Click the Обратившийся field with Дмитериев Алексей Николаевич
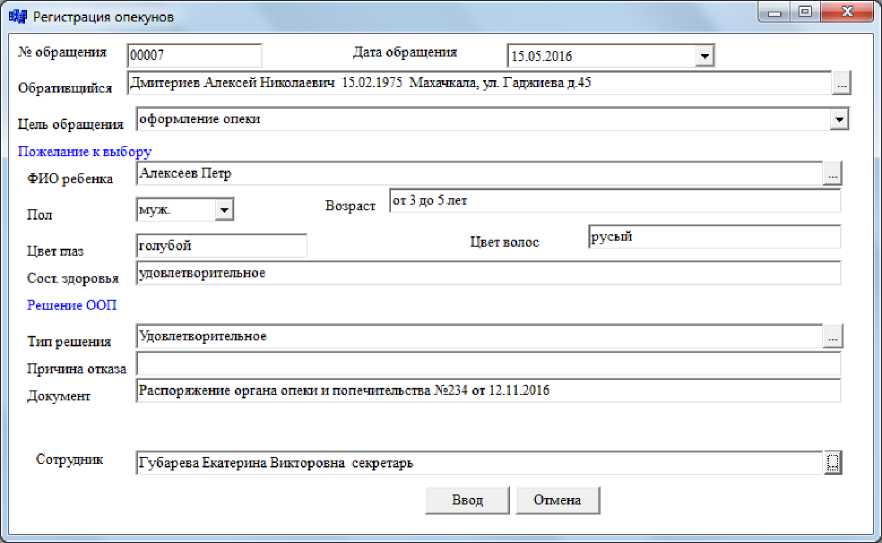 [x=480, y=83]
